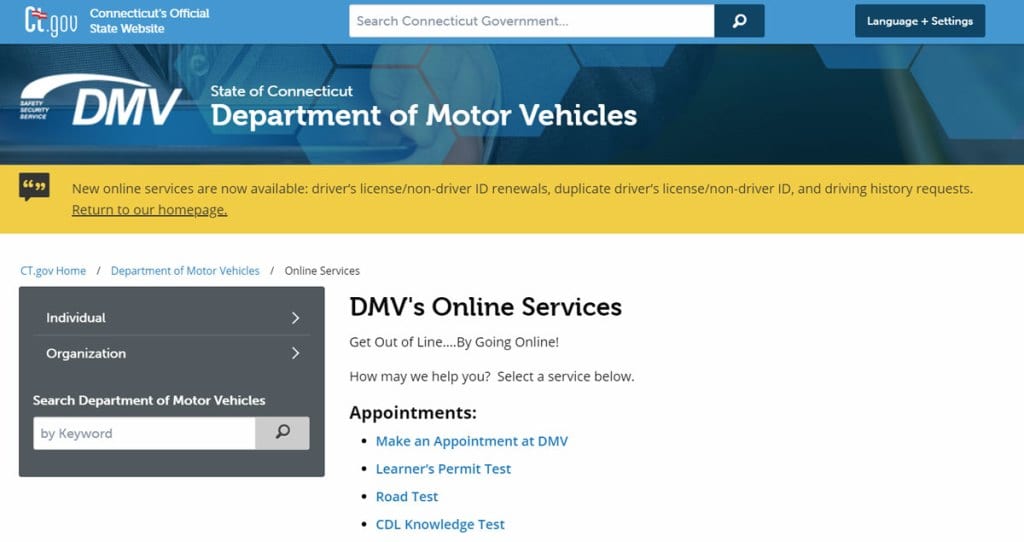Click the top search magnifier button
This screenshot has height=542, width=1024.
point(739,21)
